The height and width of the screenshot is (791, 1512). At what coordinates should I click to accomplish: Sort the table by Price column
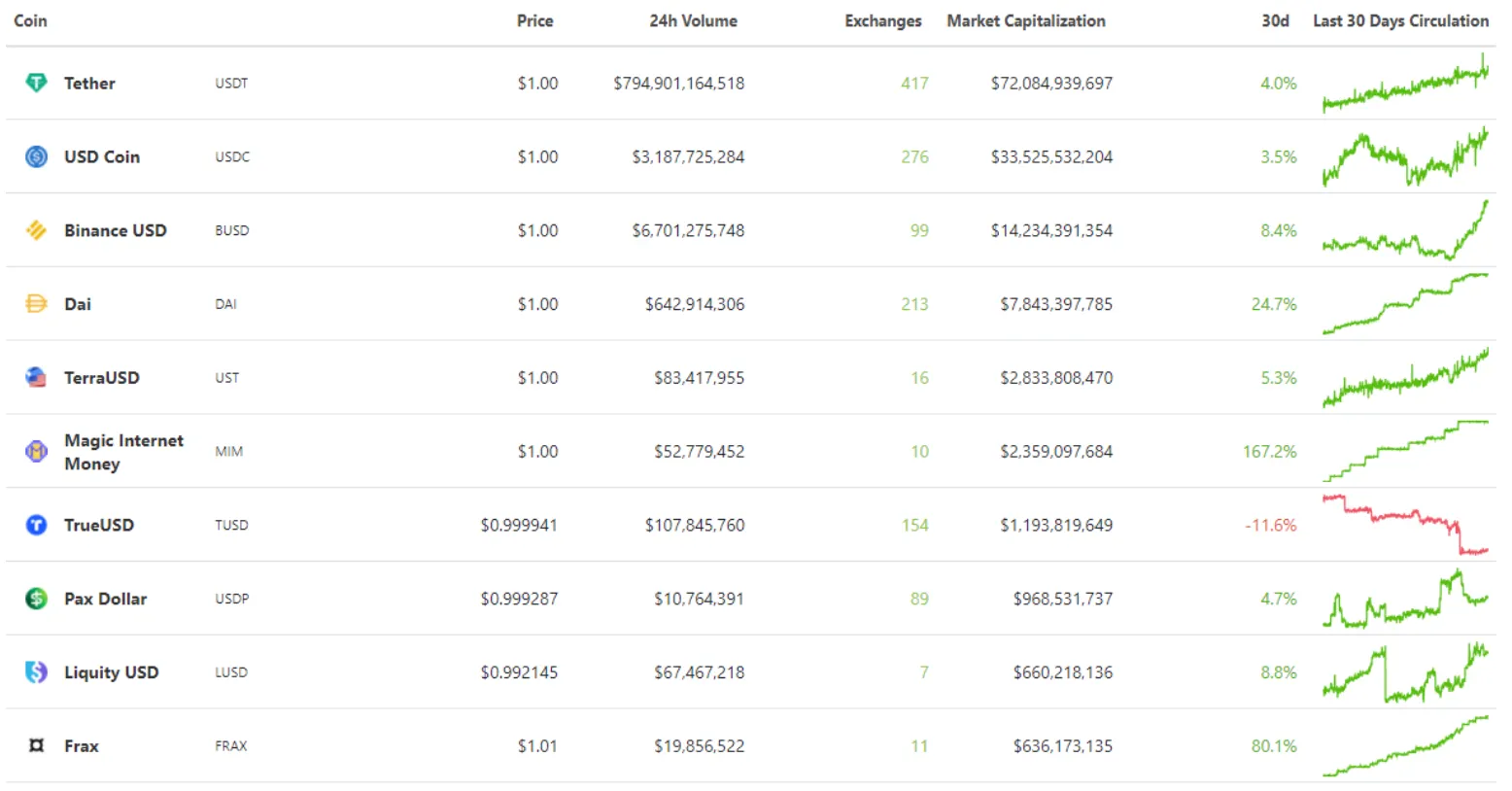(535, 20)
